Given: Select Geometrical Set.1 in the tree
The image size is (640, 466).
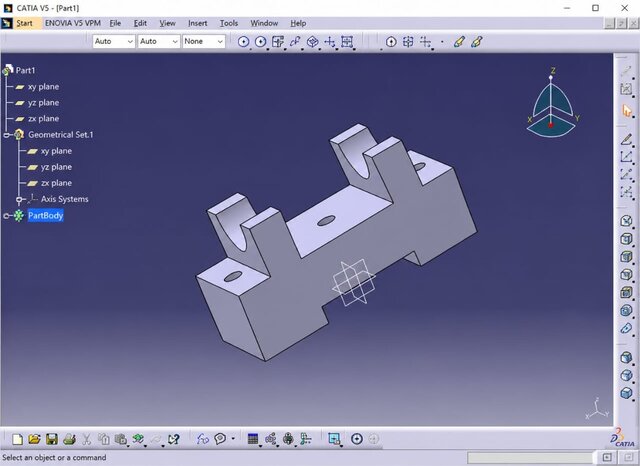Looking at the screenshot, I should [60, 135].
